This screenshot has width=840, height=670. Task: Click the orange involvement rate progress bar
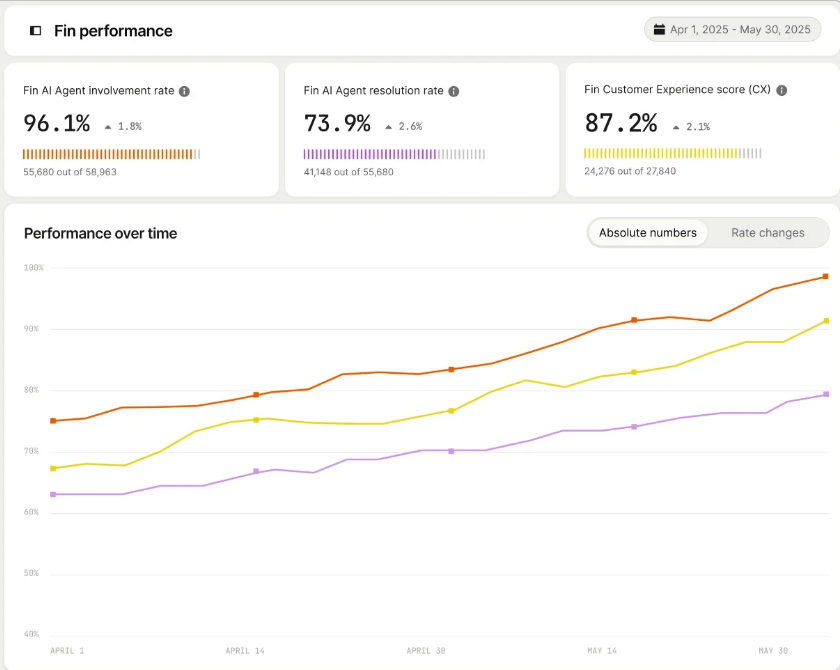point(111,154)
